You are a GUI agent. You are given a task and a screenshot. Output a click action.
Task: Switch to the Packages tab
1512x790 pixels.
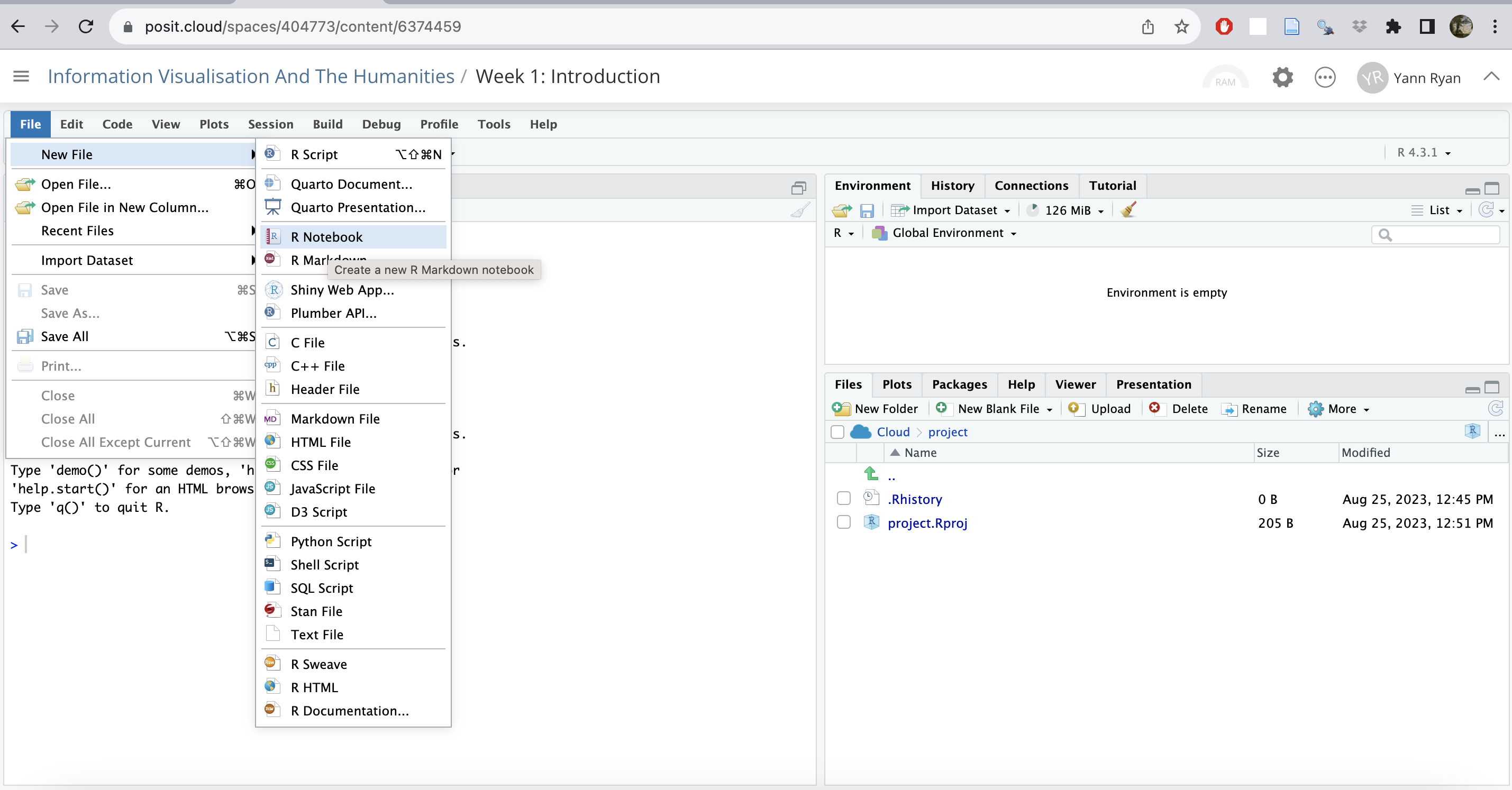click(x=959, y=384)
